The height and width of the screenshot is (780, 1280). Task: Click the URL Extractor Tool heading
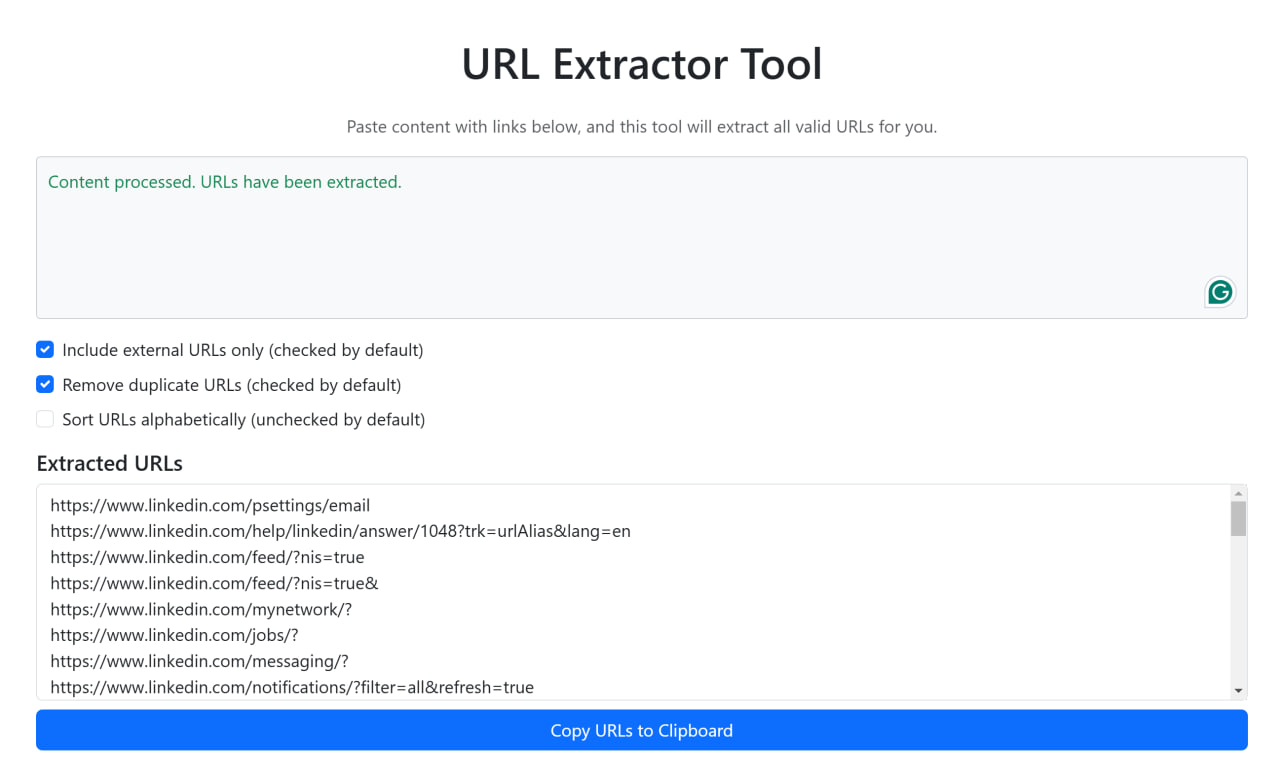click(x=642, y=64)
